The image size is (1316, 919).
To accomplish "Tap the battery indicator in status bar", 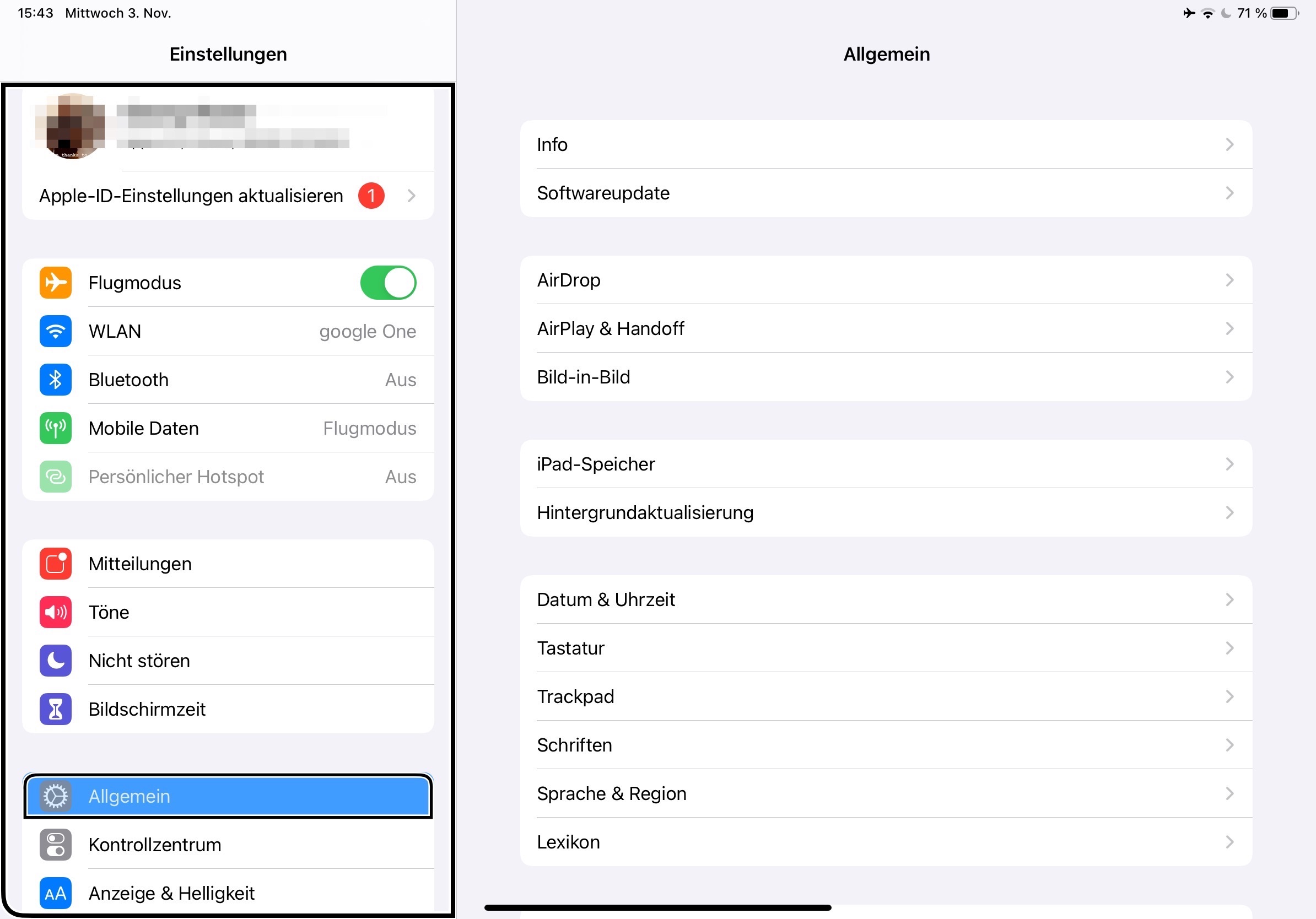I will point(1283,13).
